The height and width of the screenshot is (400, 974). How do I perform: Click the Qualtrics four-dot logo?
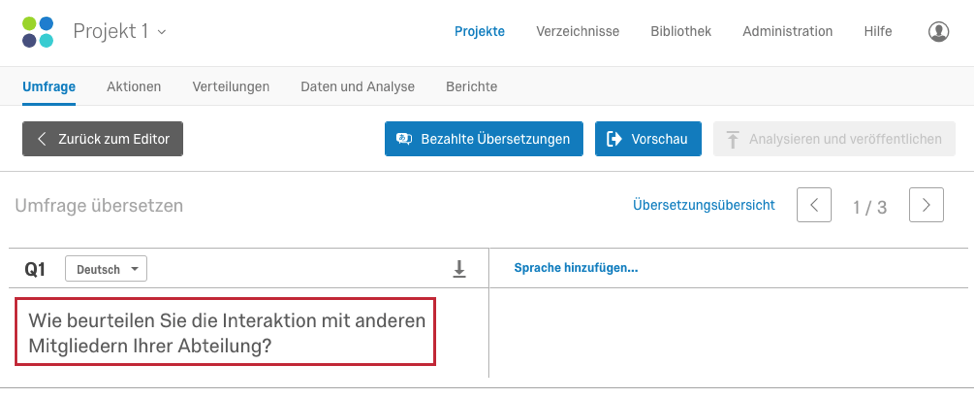click(38, 32)
